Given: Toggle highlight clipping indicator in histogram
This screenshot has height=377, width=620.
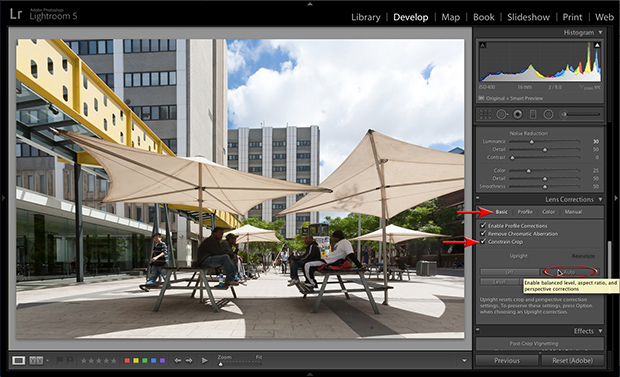Looking at the screenshot, I should (597, 45).
